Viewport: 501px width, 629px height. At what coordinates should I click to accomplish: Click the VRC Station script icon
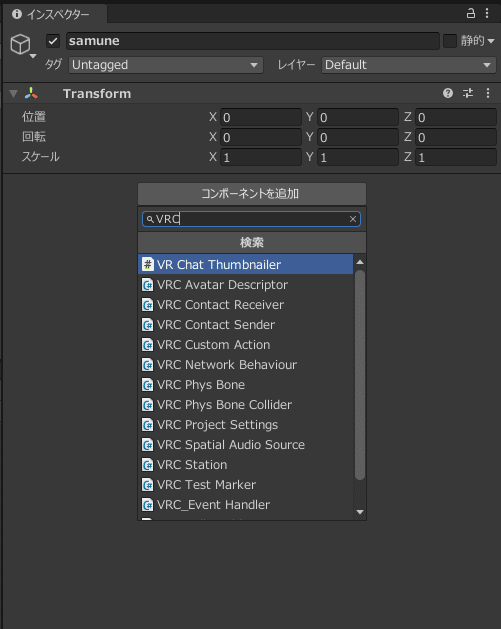[148, 465]
